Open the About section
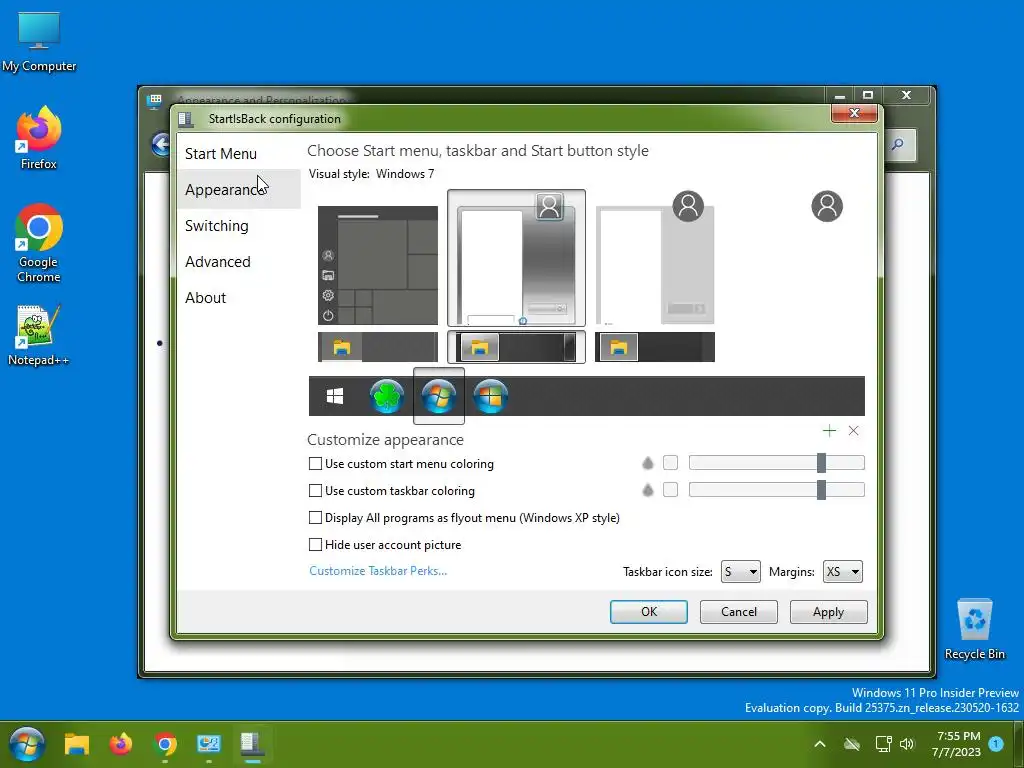 (x=206, y=297)
